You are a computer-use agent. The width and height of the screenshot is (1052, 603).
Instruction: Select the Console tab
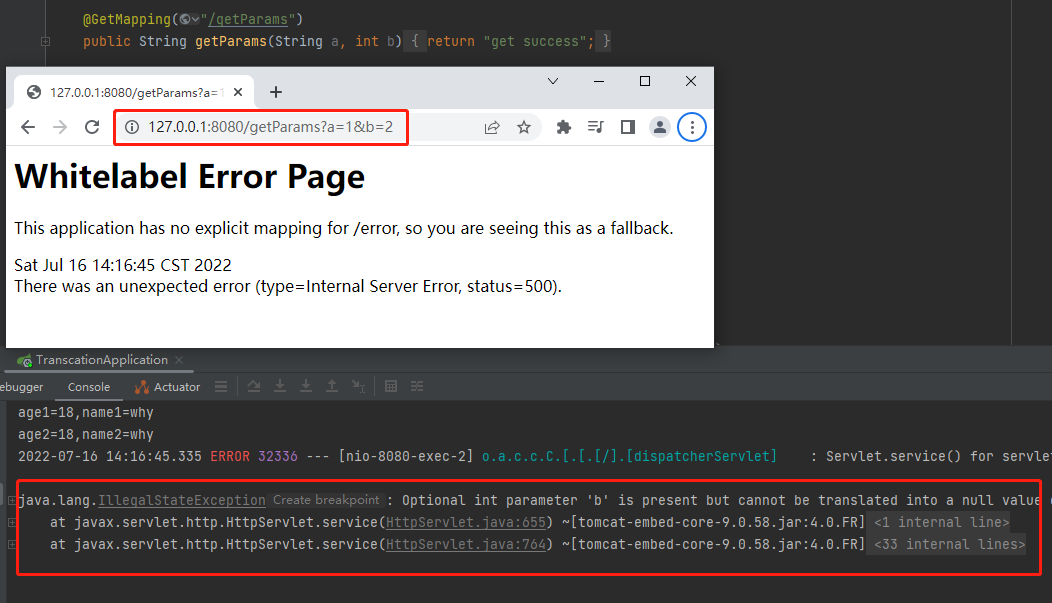89,387
